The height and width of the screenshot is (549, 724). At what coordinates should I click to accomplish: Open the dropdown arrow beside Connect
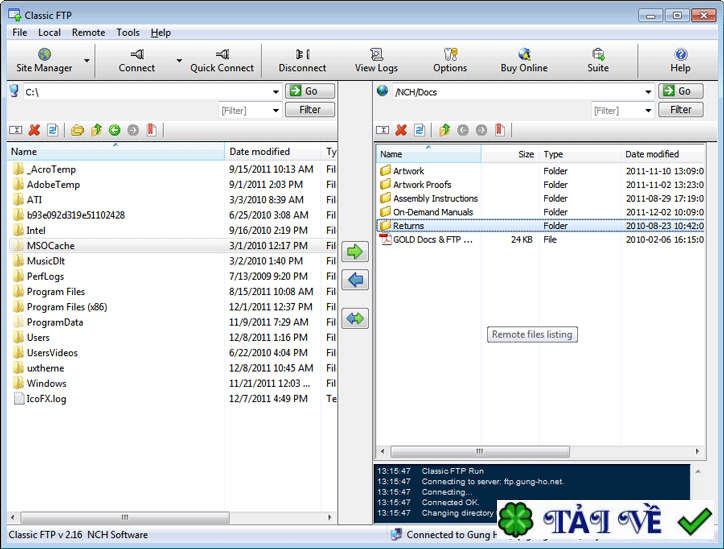[179, 60]
